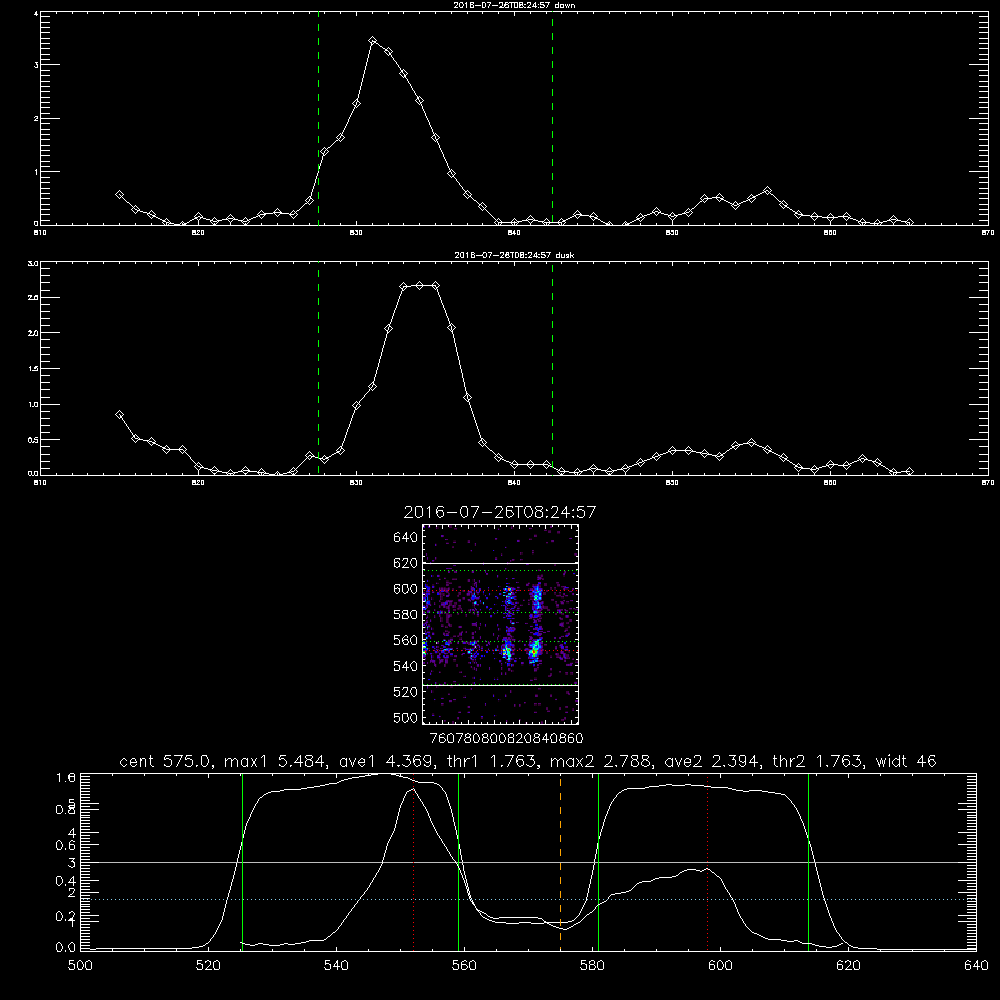This screenshot has height=1000, width=1000.
Task: Click the peak diamond marker of the dawn curve
Action: pos(372,41)
